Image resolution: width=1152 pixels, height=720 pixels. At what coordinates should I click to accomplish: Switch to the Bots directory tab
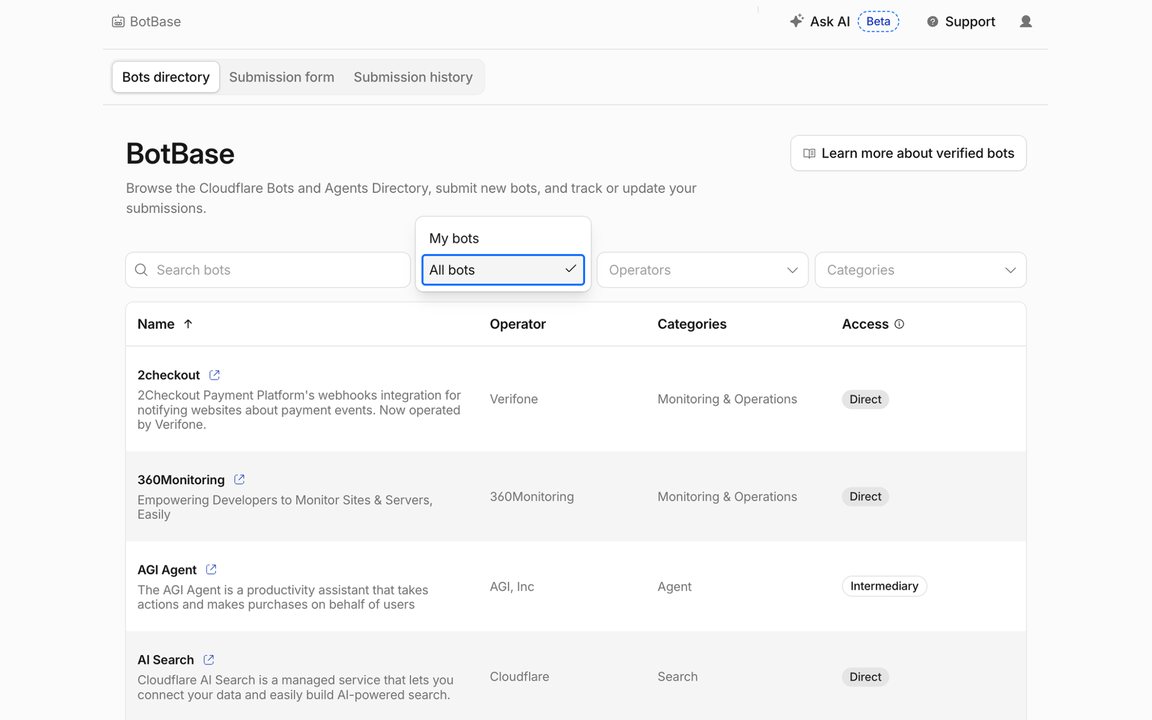point(166,77)
